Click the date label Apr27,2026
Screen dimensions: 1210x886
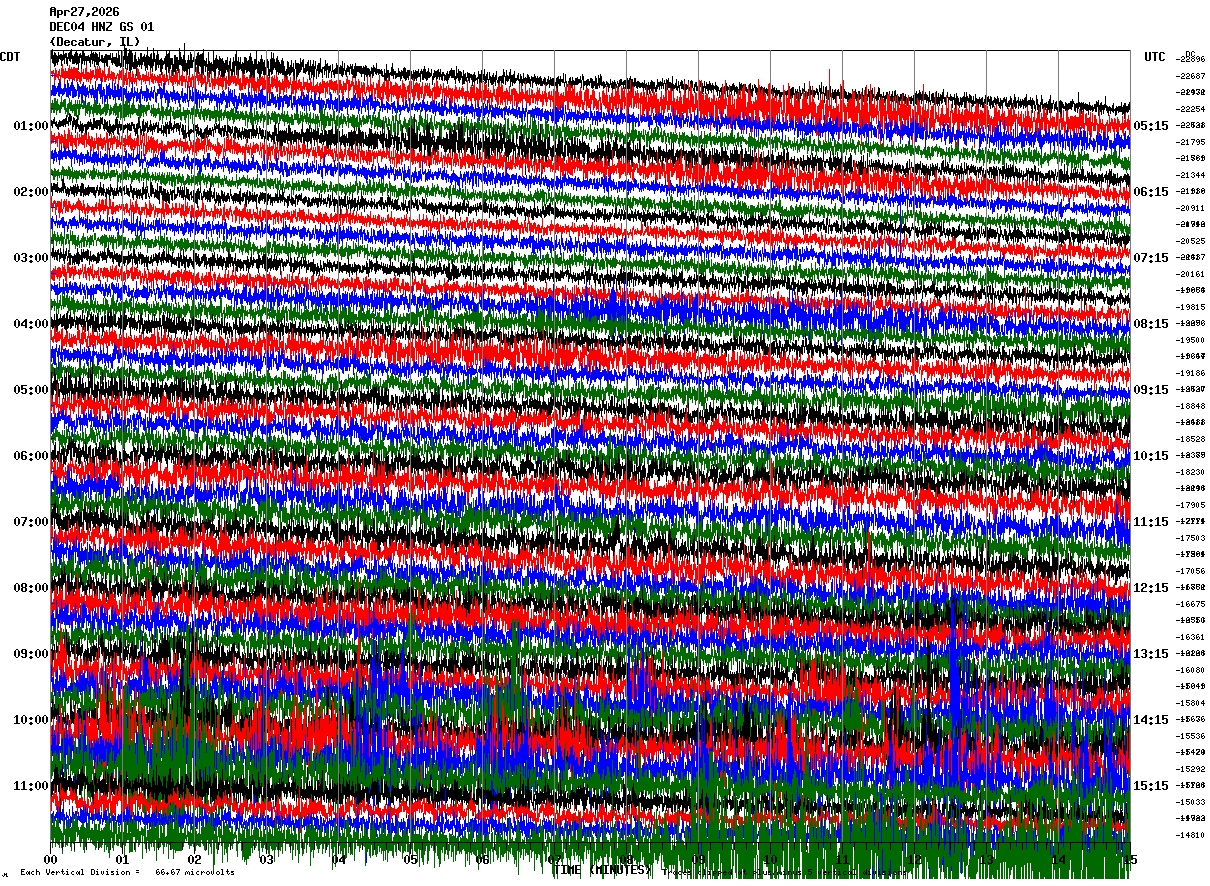pos(84,12)
